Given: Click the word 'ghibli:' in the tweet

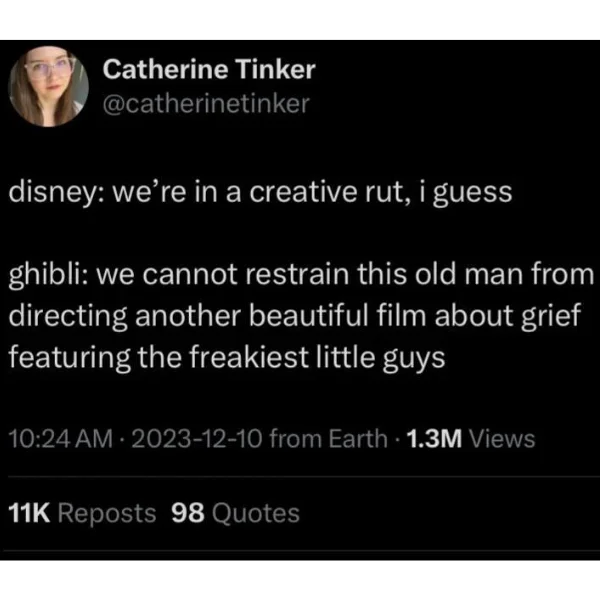Looking at the screenshot, I should 49,275.
